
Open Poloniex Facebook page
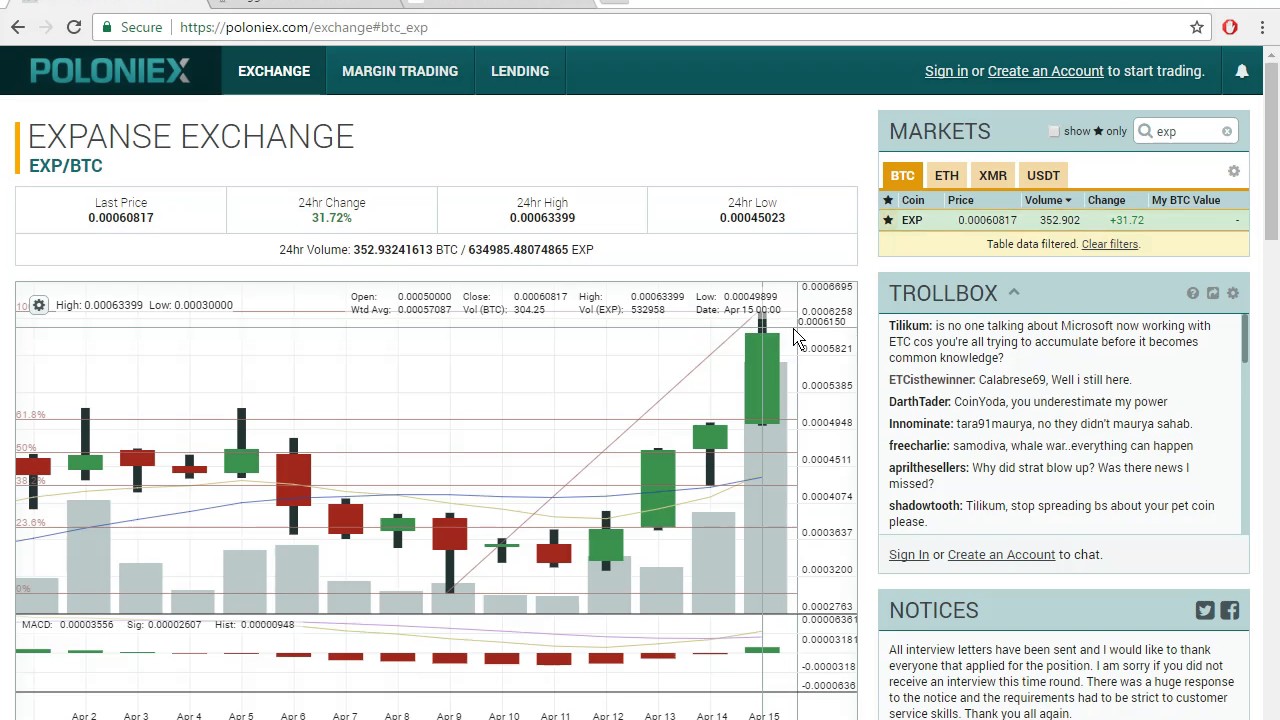(x=1230, y=610)
